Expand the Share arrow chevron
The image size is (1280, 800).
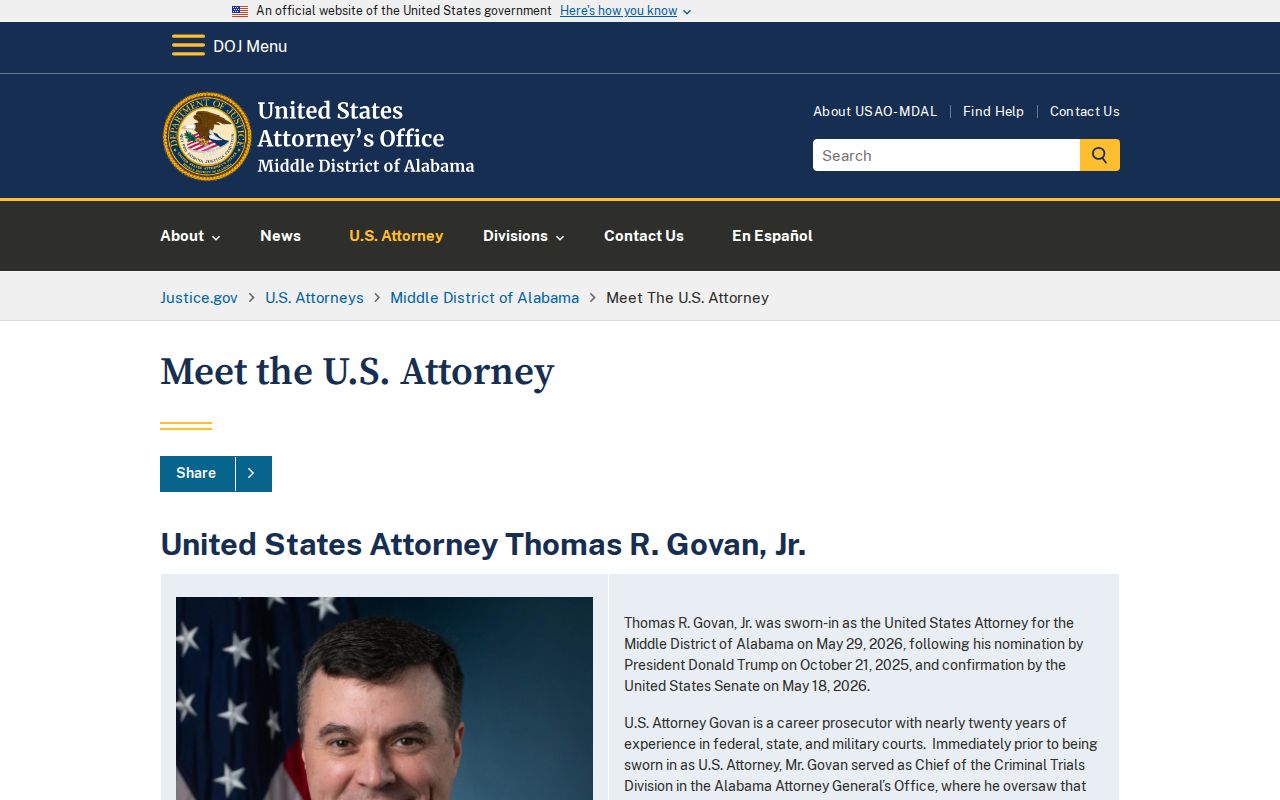tap(252, 473)
